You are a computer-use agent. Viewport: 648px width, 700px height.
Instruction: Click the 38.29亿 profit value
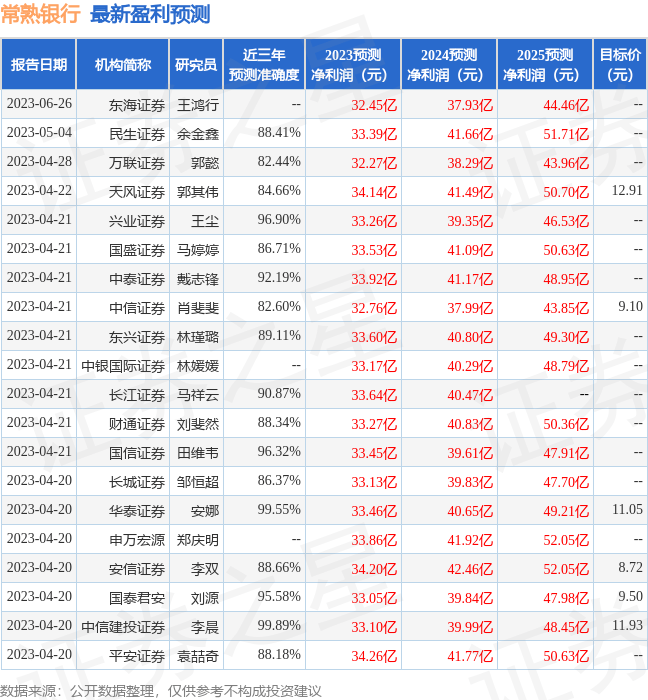tap(470, 163)
